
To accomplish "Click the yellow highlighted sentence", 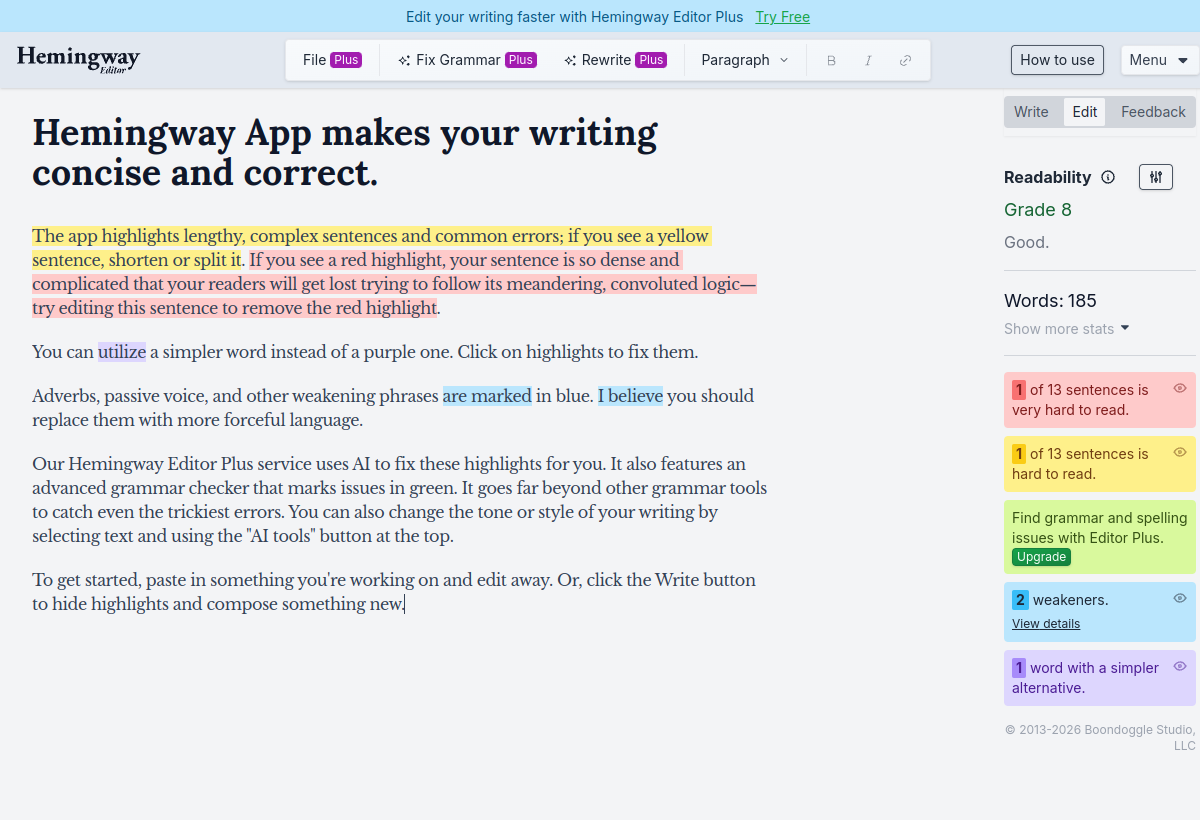I will (x=371, y=248).
